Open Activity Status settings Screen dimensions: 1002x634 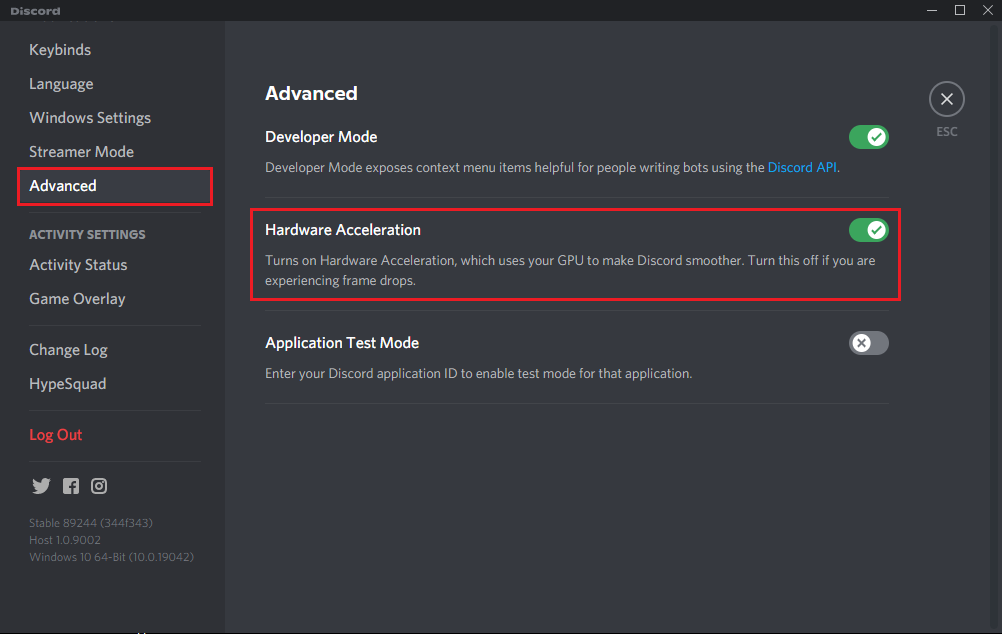tap(78, 265)
